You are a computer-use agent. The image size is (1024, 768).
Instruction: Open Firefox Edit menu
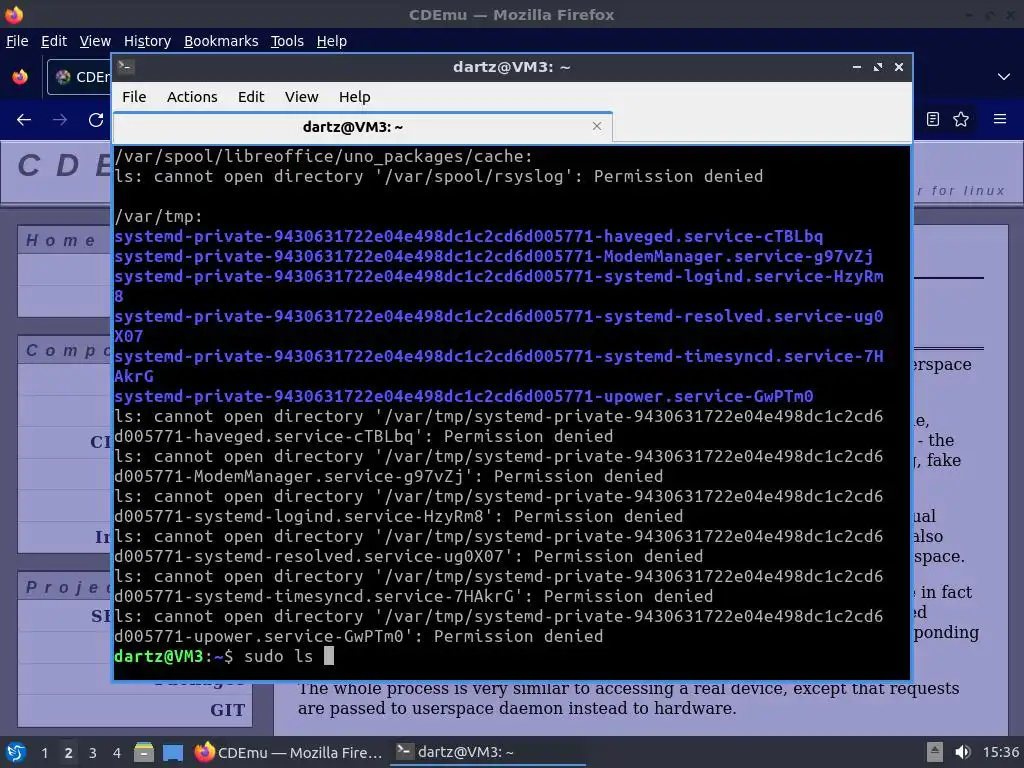point(54,41)
